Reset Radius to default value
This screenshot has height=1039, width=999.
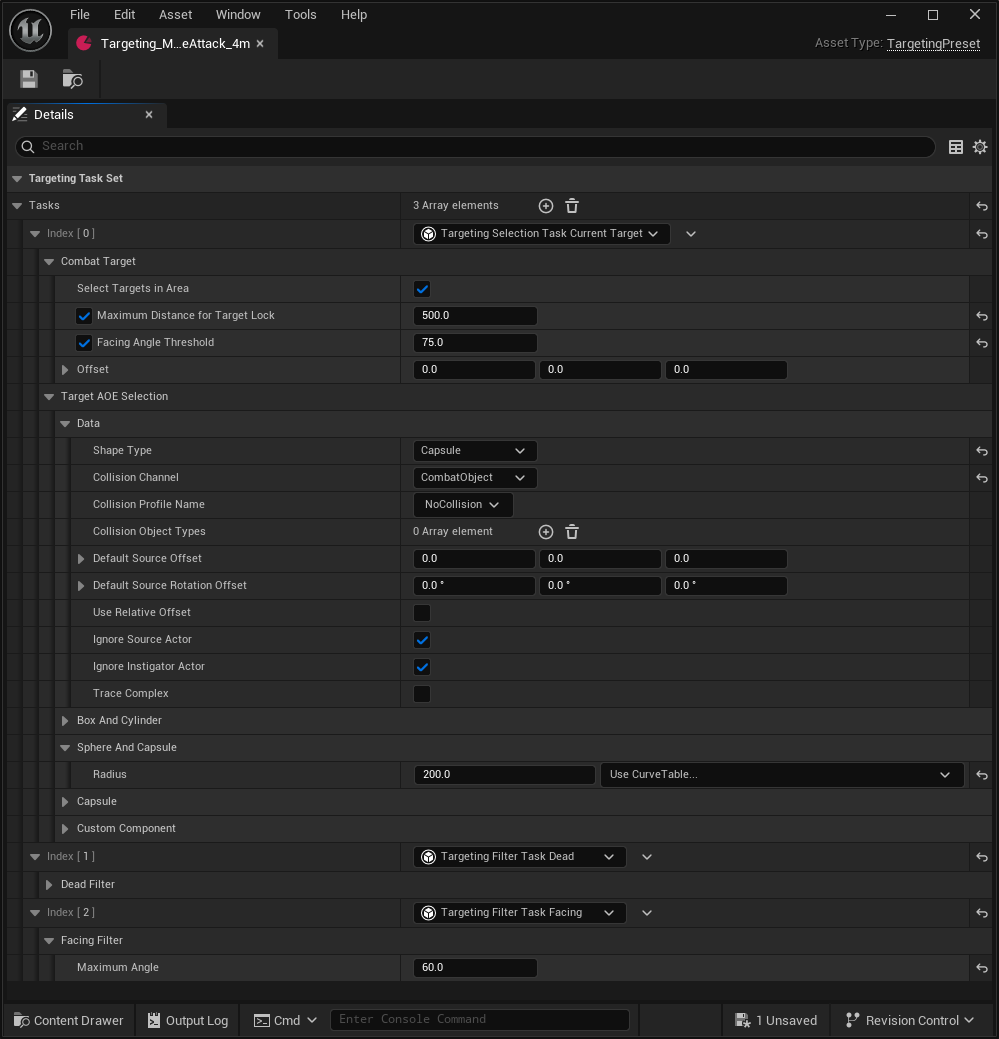click(x=982, y=775)
